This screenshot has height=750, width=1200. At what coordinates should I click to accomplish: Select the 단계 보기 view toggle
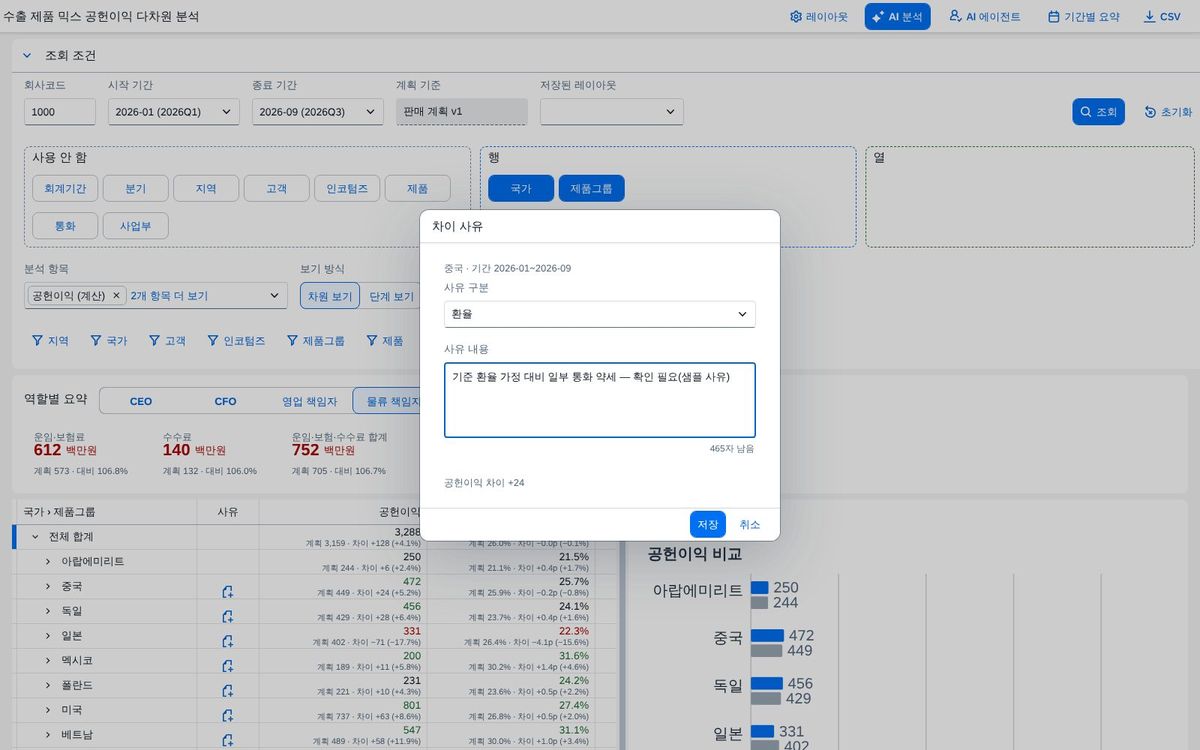pos(392,296)
